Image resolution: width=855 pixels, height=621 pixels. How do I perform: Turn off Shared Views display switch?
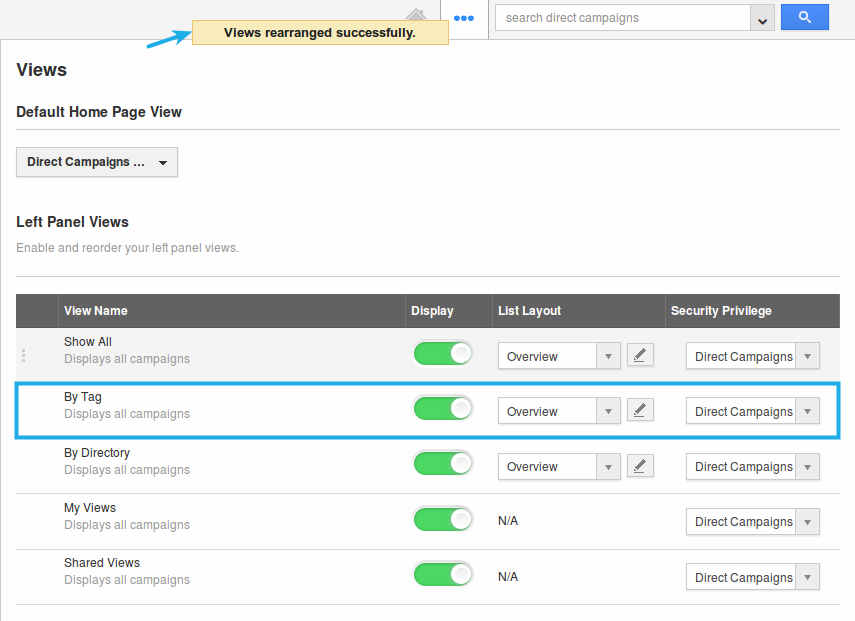point(443,574)
